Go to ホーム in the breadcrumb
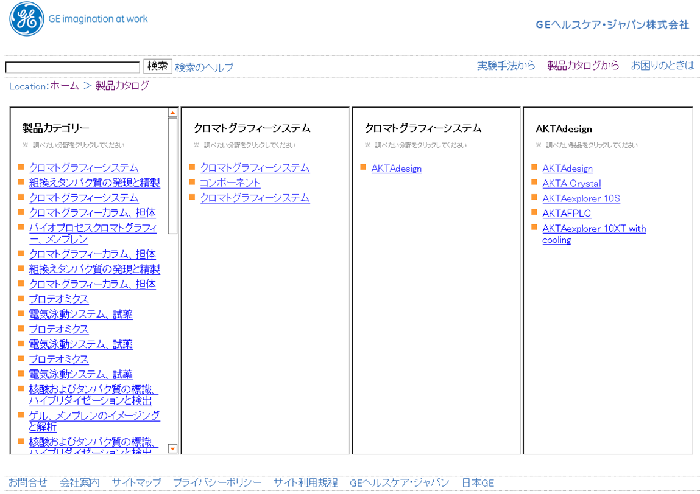This screenshot has width=700, height=494. click(x=65, y=86)
